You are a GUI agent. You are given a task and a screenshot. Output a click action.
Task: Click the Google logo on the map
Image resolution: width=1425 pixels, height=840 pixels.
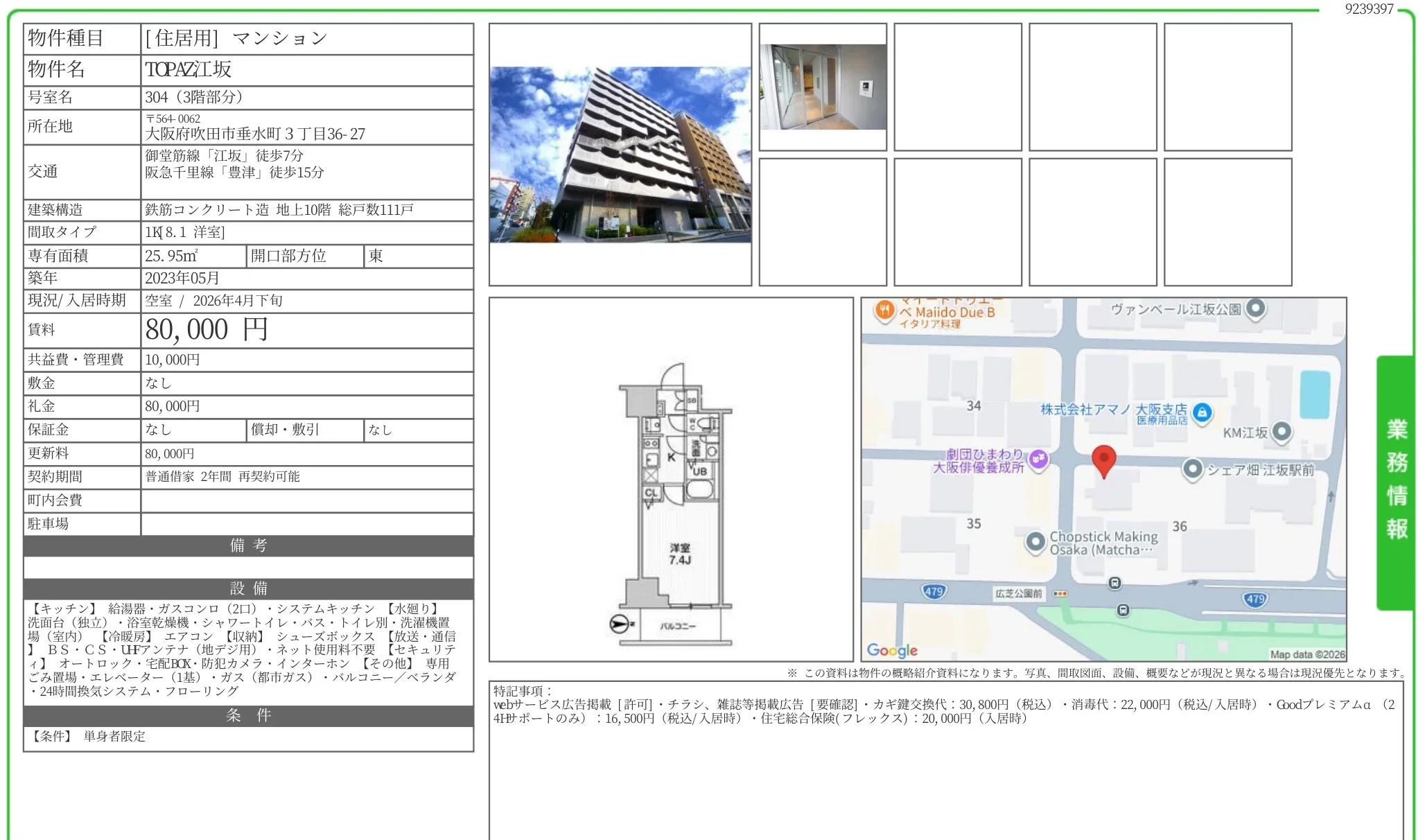(893, 649)
